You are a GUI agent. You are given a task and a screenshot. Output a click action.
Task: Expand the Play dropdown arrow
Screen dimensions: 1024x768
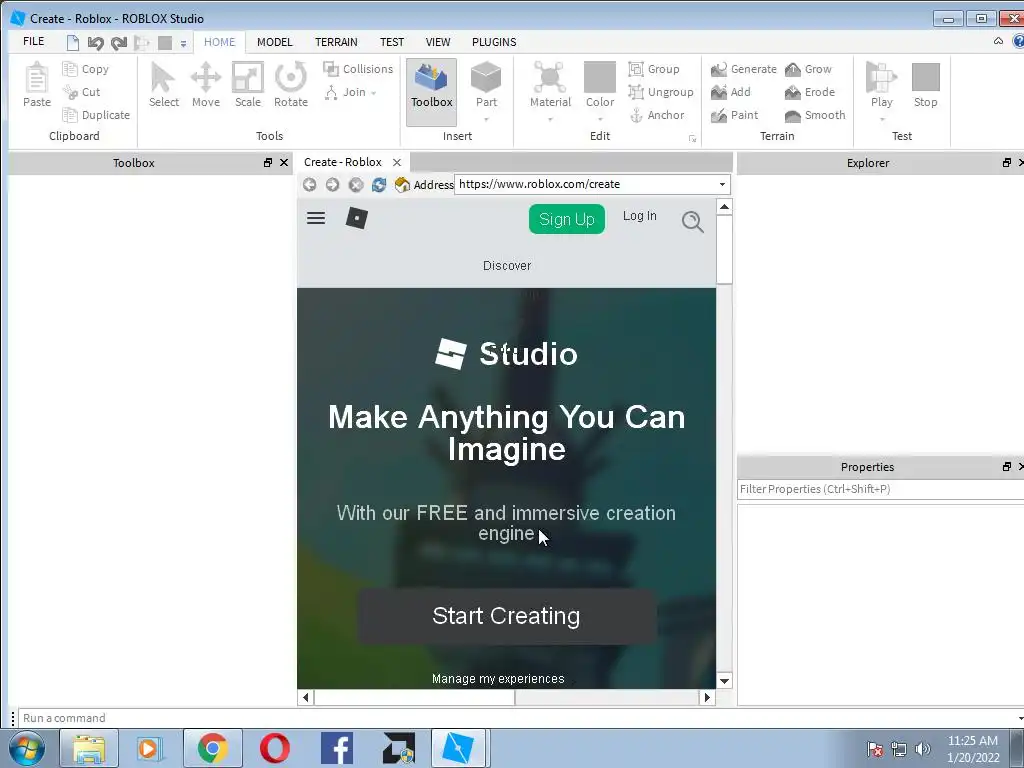pyautogui.click(x=882, y=120)
